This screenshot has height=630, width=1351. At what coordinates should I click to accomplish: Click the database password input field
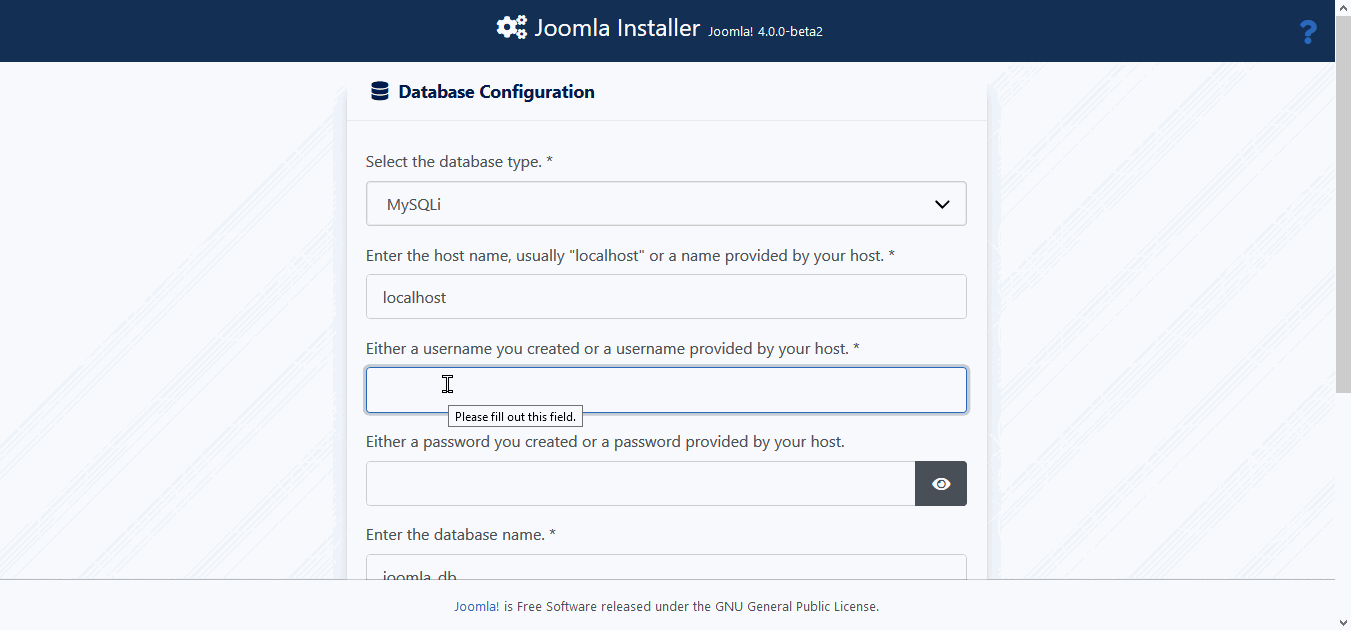(640, 484)
